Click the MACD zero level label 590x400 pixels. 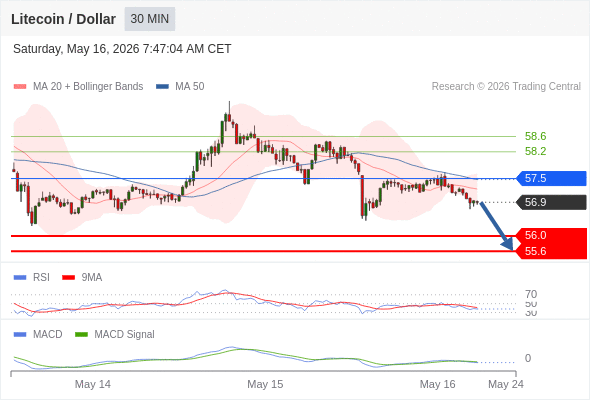[x=528, y=358]
